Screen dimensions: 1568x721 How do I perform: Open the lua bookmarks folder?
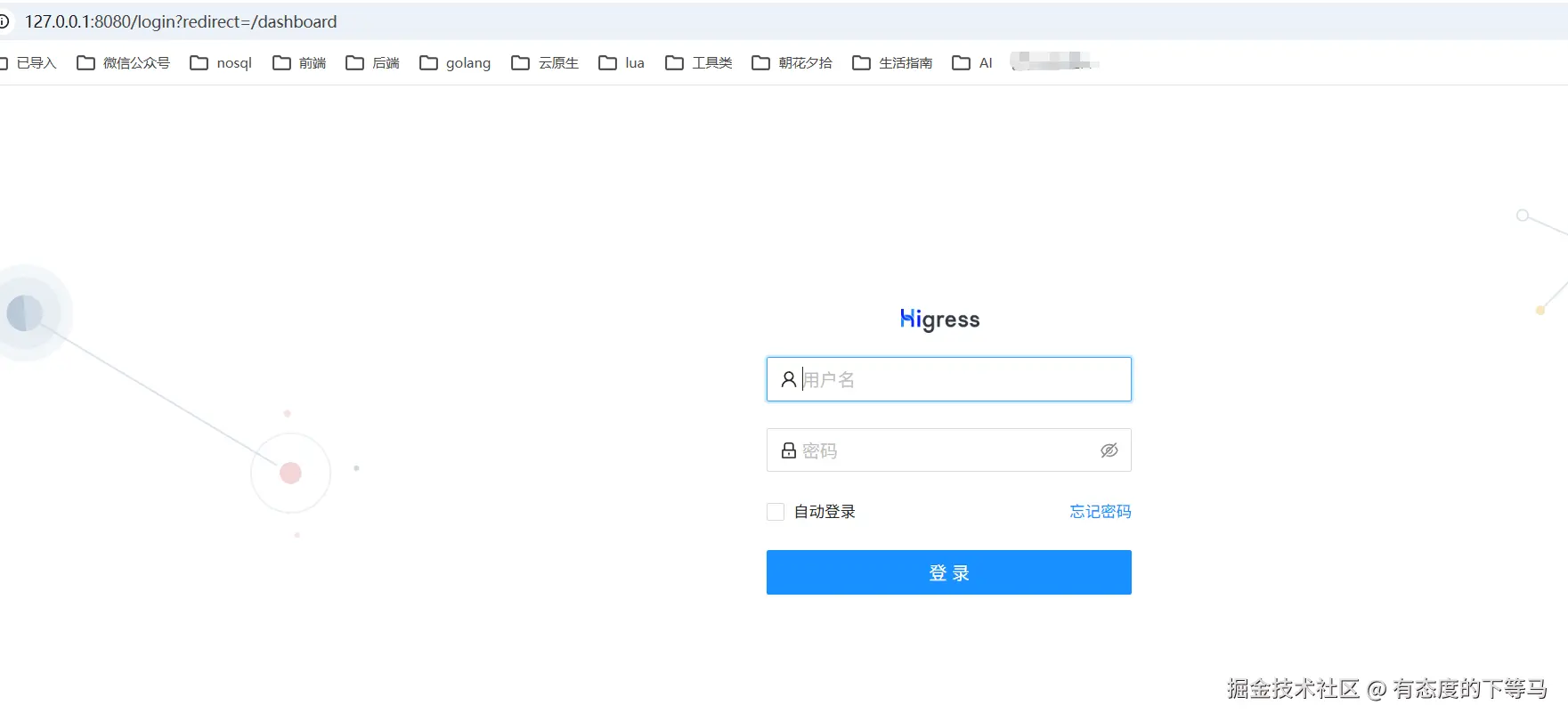point(622,63)
